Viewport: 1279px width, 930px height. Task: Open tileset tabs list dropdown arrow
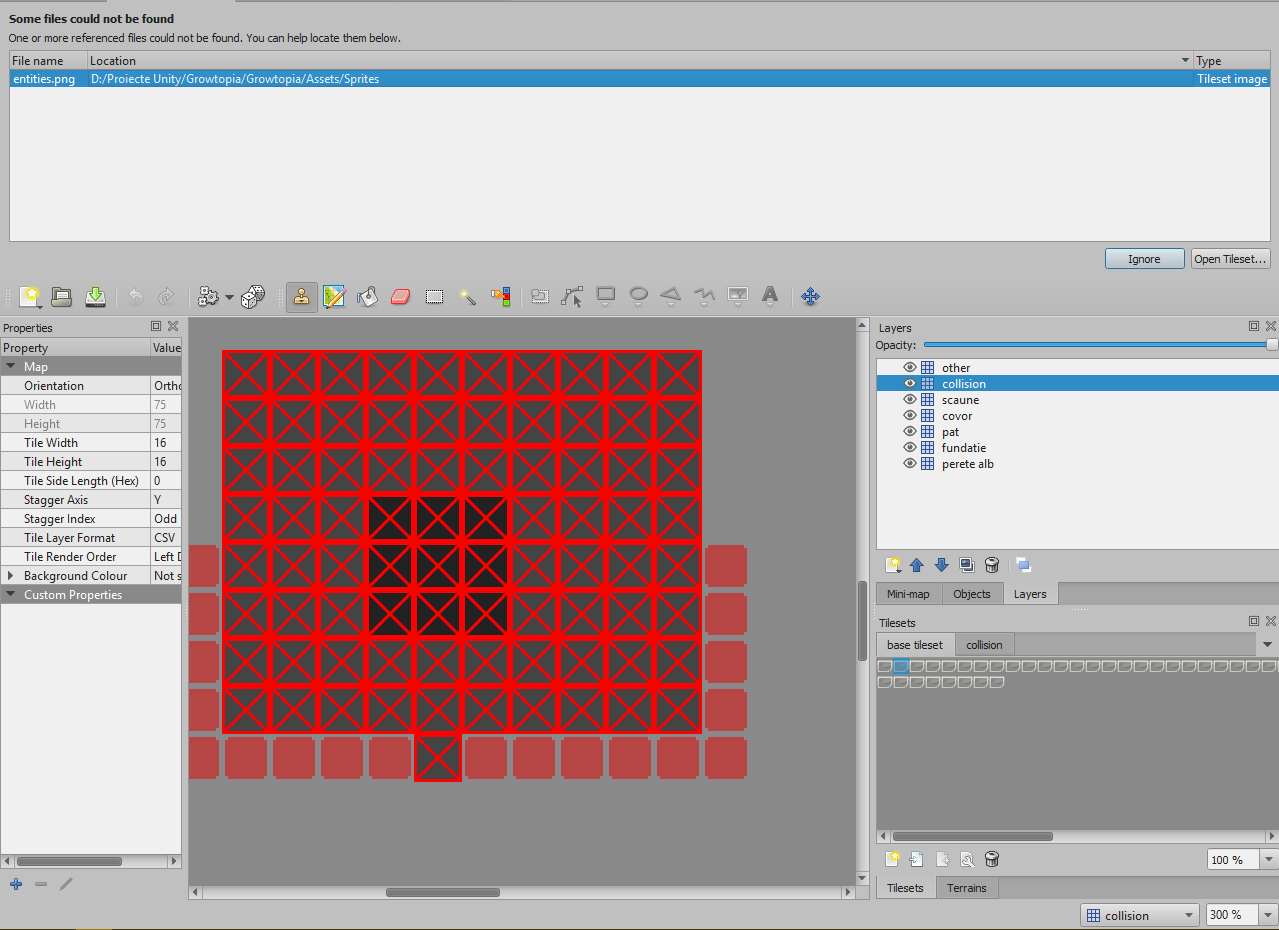tap(1268, 645)
